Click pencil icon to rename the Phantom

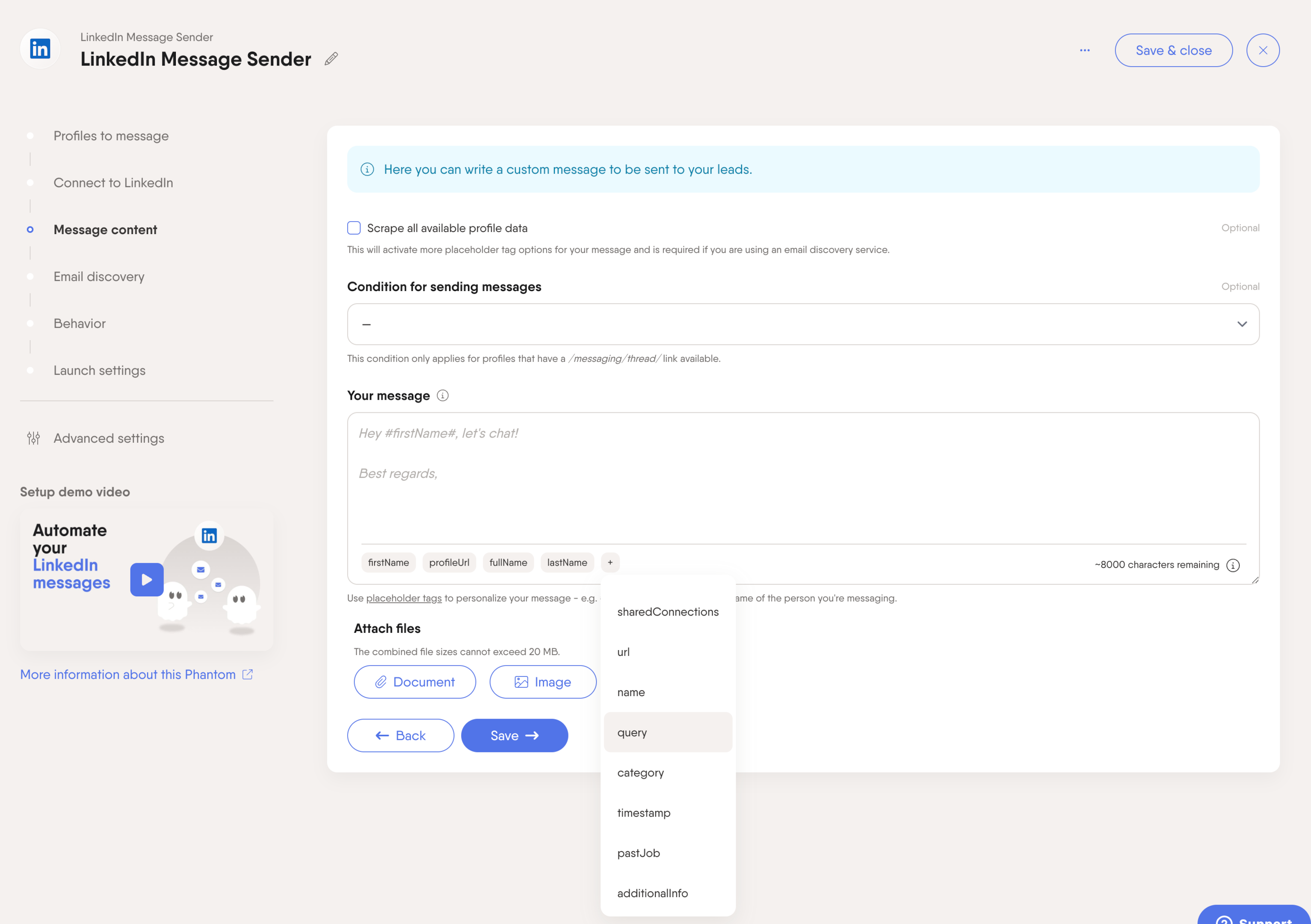(331, 59)
